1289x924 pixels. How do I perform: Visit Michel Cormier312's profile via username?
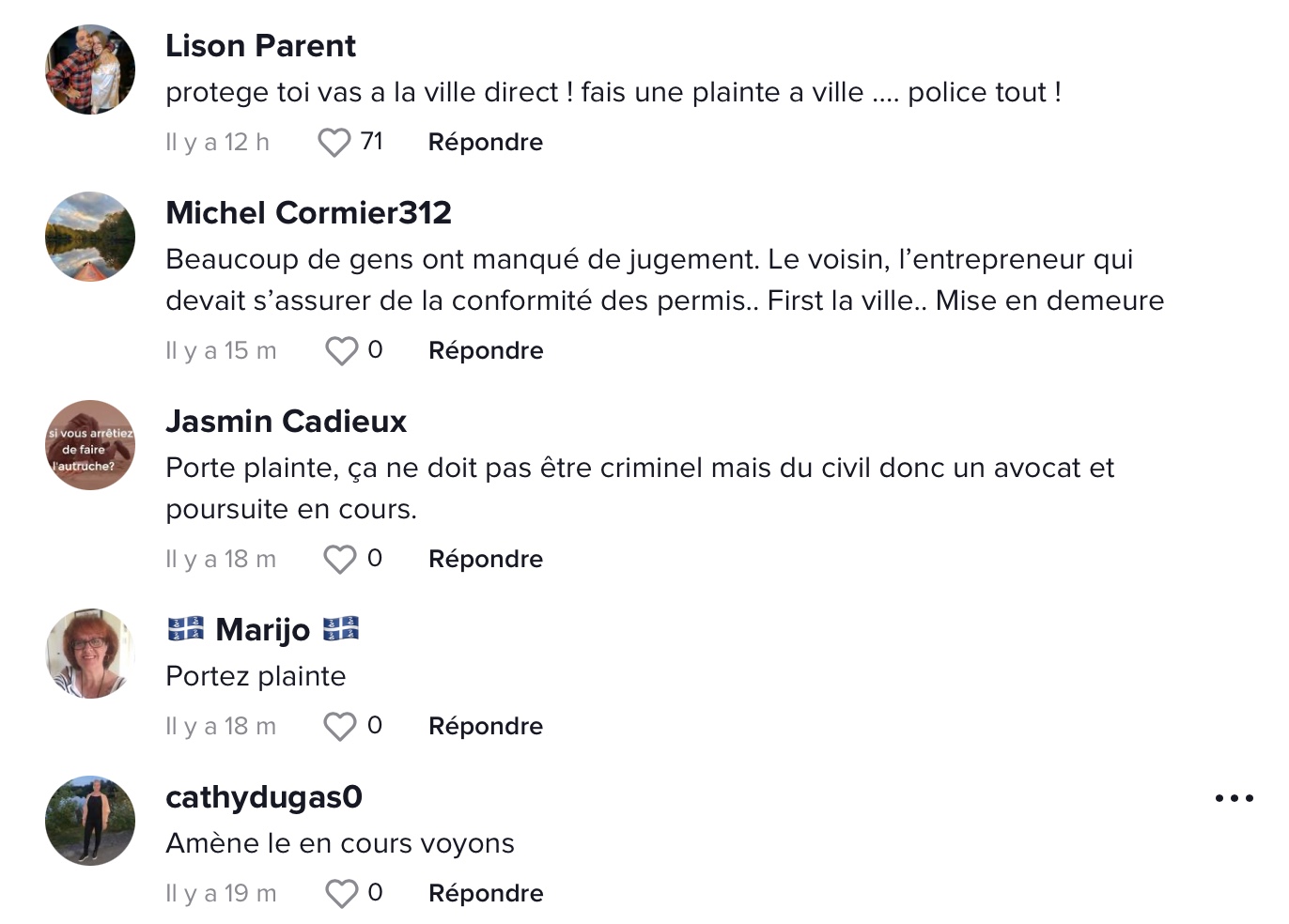[x=308, y=213]
